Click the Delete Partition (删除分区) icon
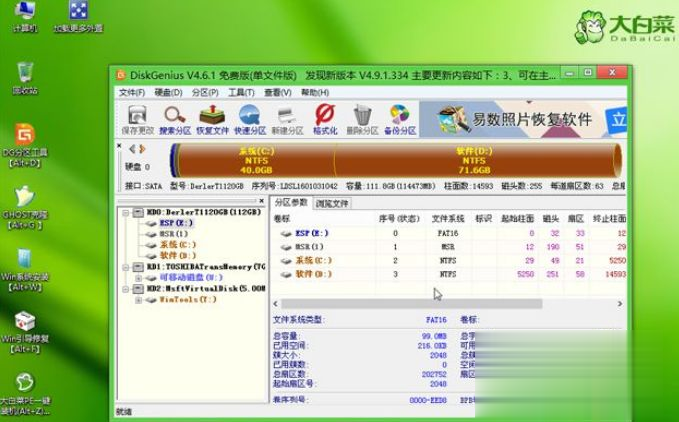Screen dimensions: 679x422 click(x=362, y=119)
